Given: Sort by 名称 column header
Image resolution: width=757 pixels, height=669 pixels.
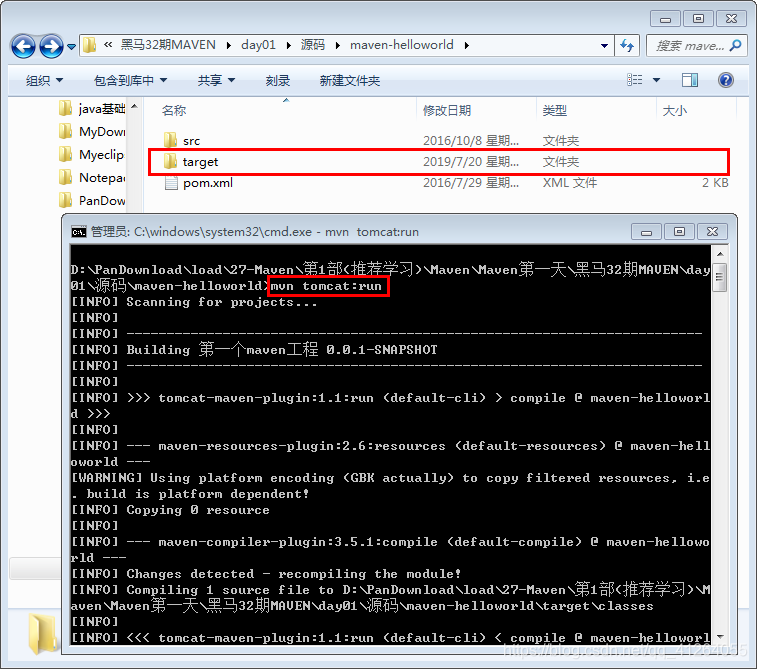Looking at the screenshot, I should 174,111.
